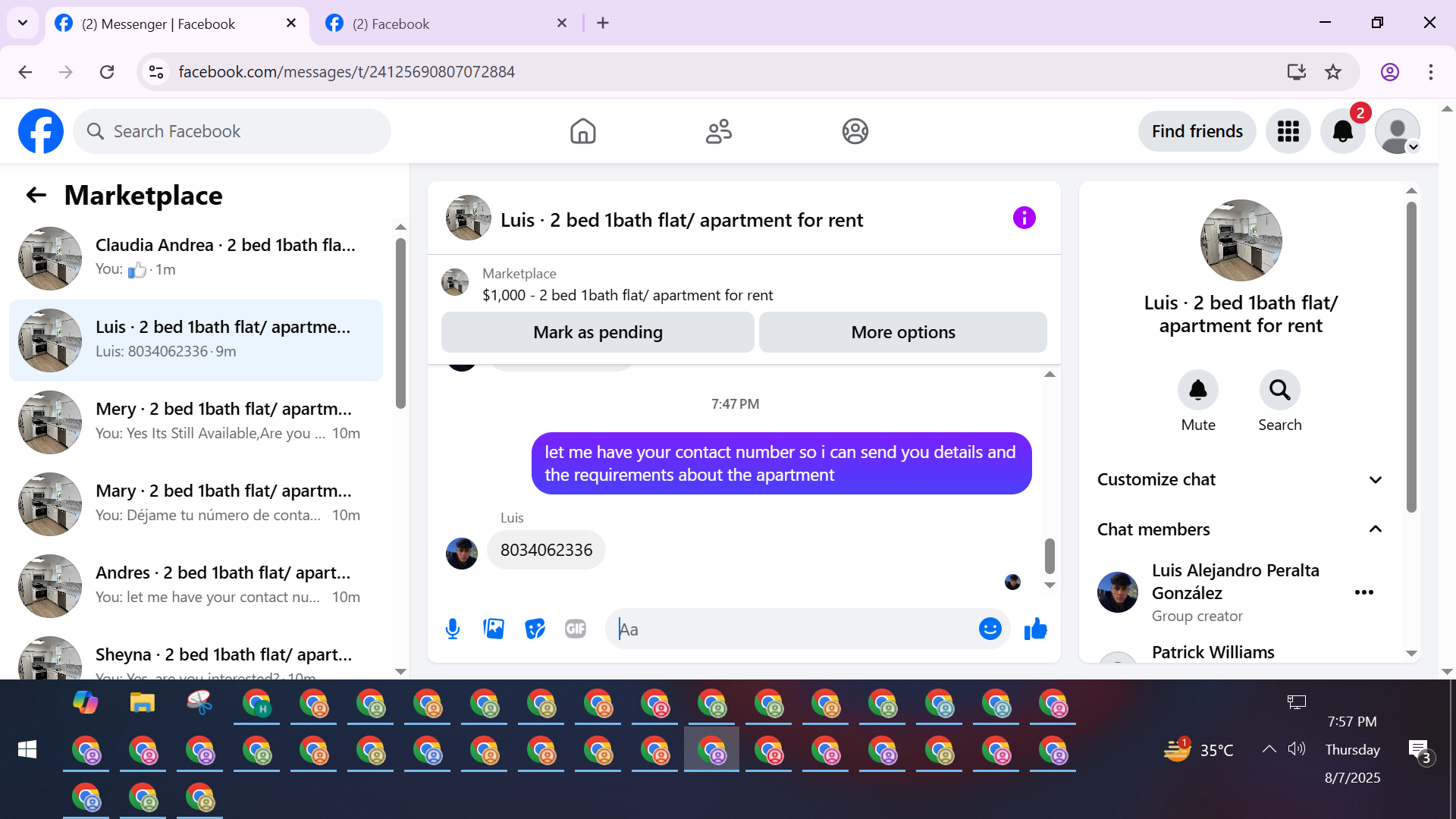Open Luis Alejandro Peralta González profile picture
The width and height of the screenshot is (1456, 819).
click(1118, 592)
